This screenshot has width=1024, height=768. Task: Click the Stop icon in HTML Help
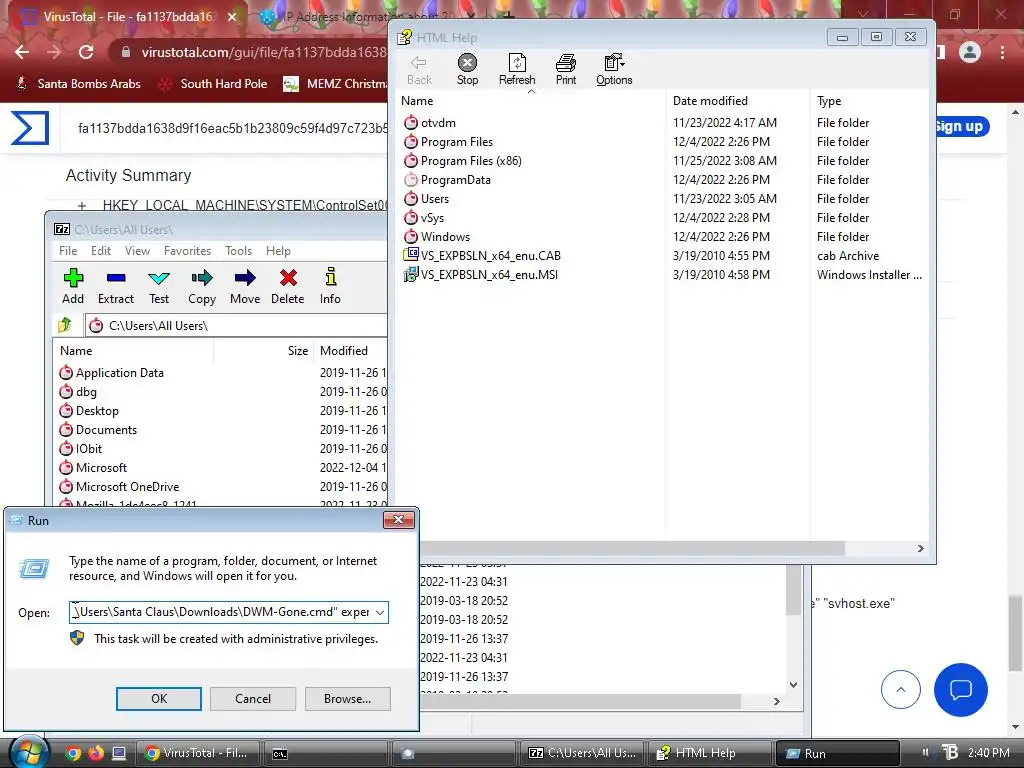point(467,63)
